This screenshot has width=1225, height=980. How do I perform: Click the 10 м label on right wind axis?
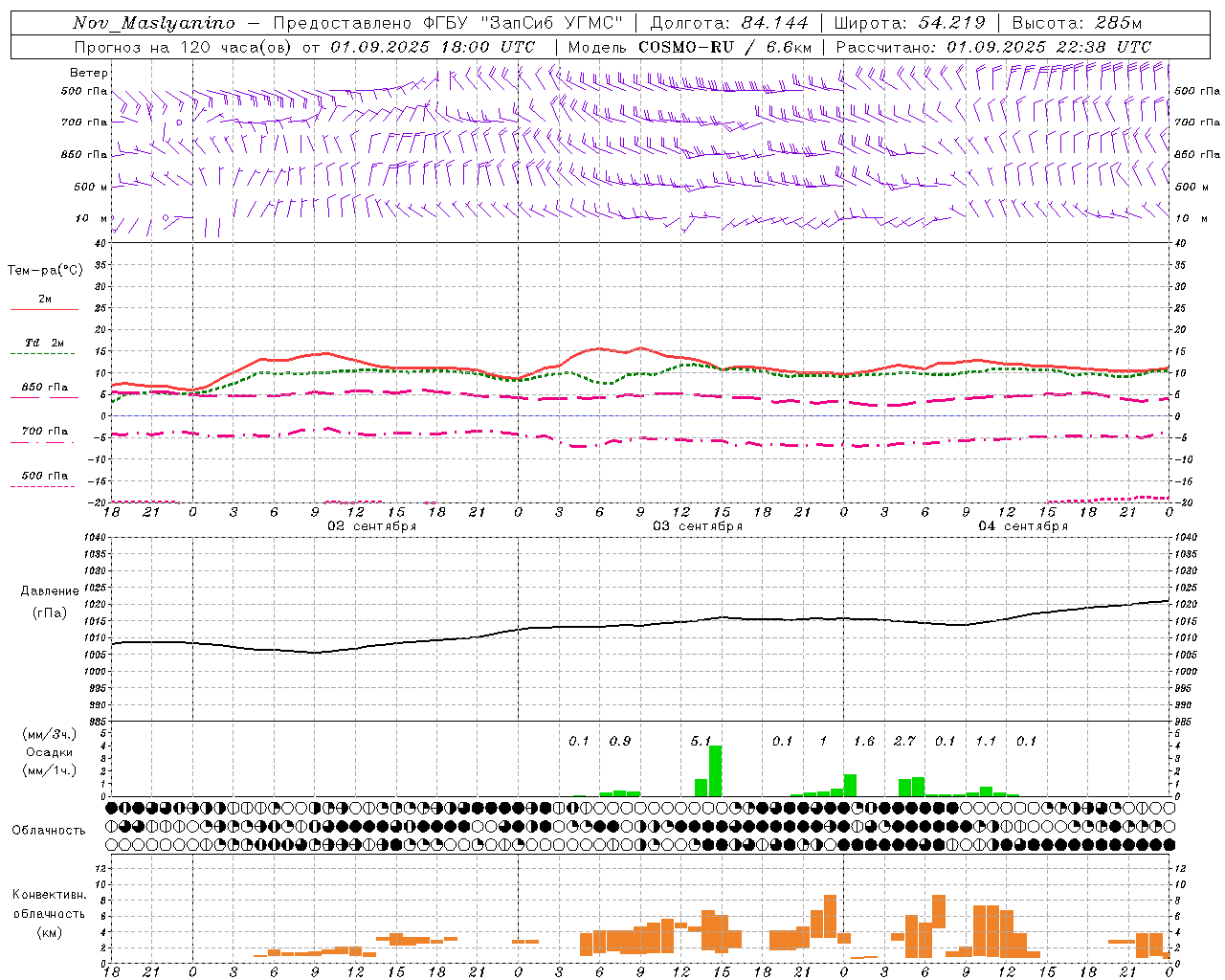(1190, 218)
